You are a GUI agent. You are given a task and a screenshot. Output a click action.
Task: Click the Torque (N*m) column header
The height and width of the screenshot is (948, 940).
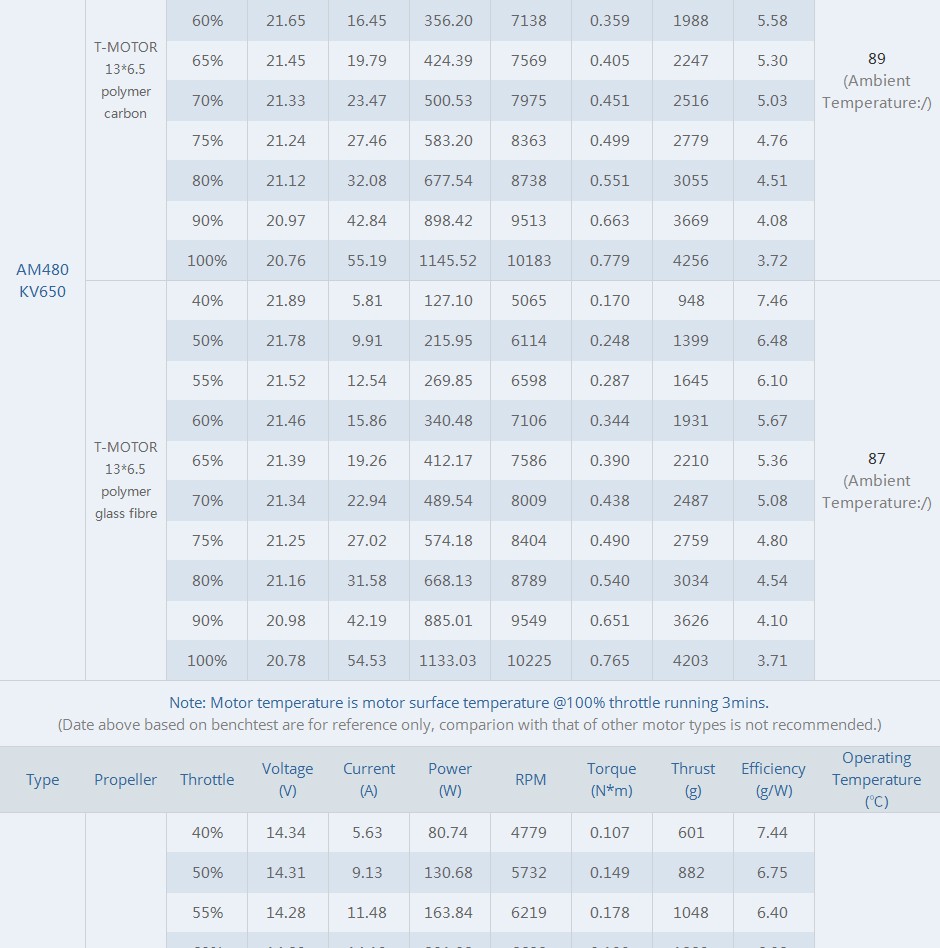tap(611, 779)
